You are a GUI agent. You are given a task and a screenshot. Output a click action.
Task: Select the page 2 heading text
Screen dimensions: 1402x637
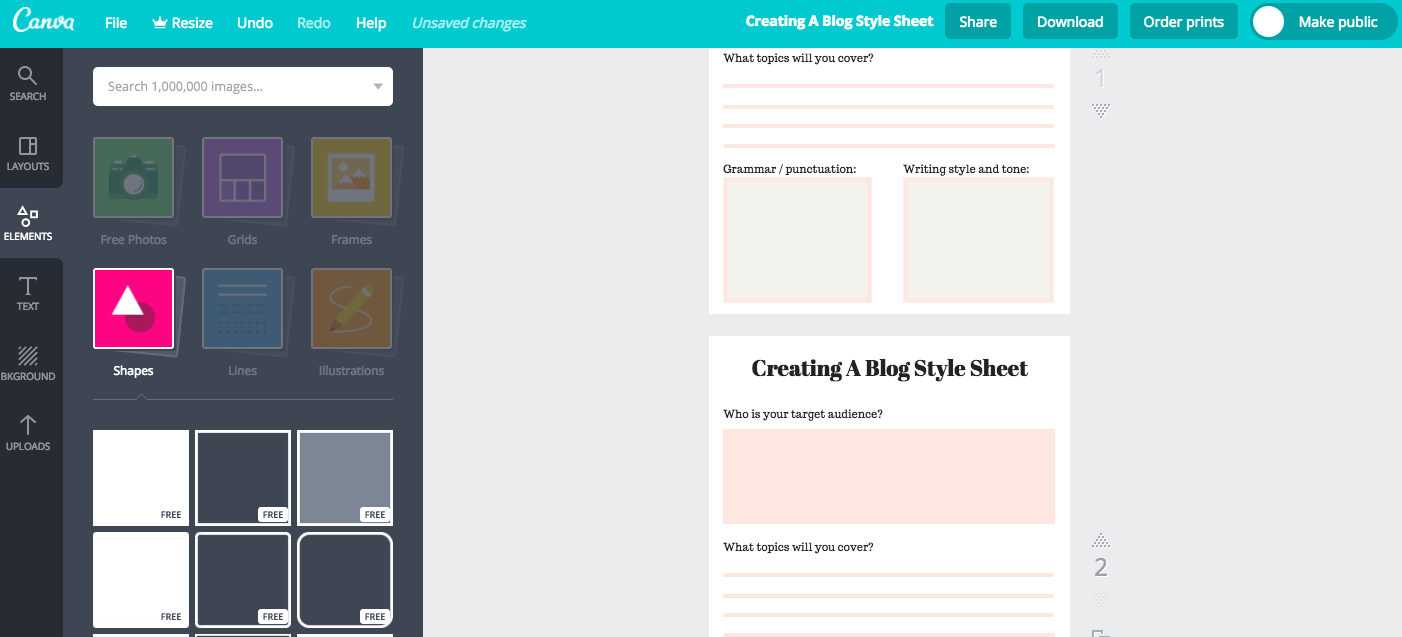(x=889, y=368)
